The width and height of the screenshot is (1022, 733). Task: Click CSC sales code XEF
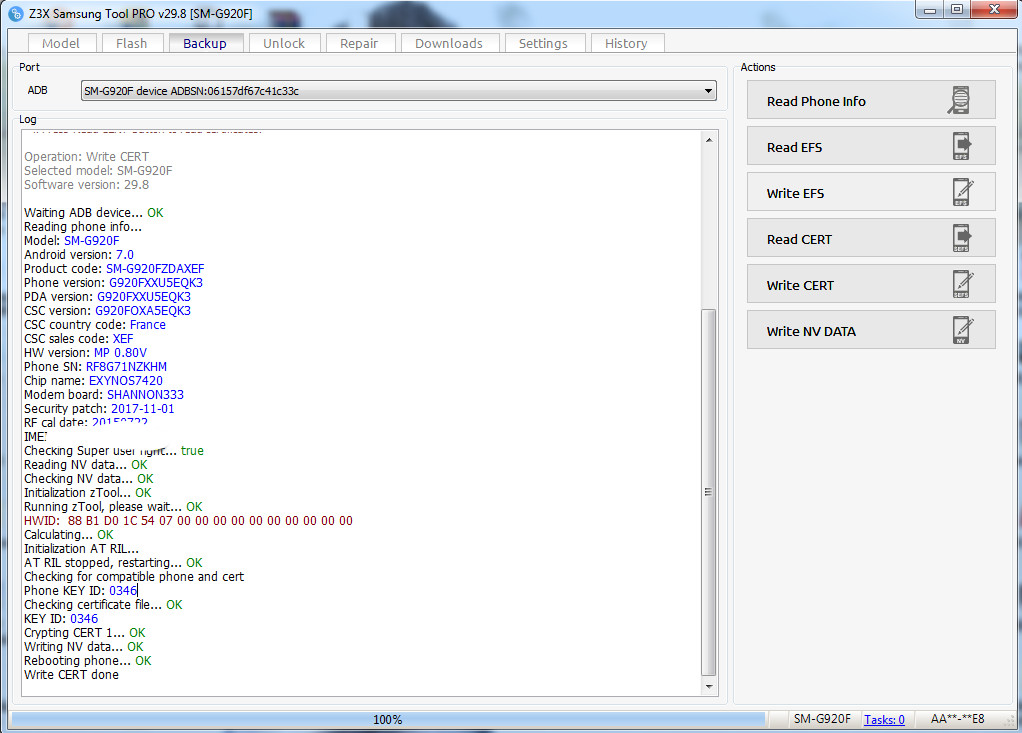(123, 338)
